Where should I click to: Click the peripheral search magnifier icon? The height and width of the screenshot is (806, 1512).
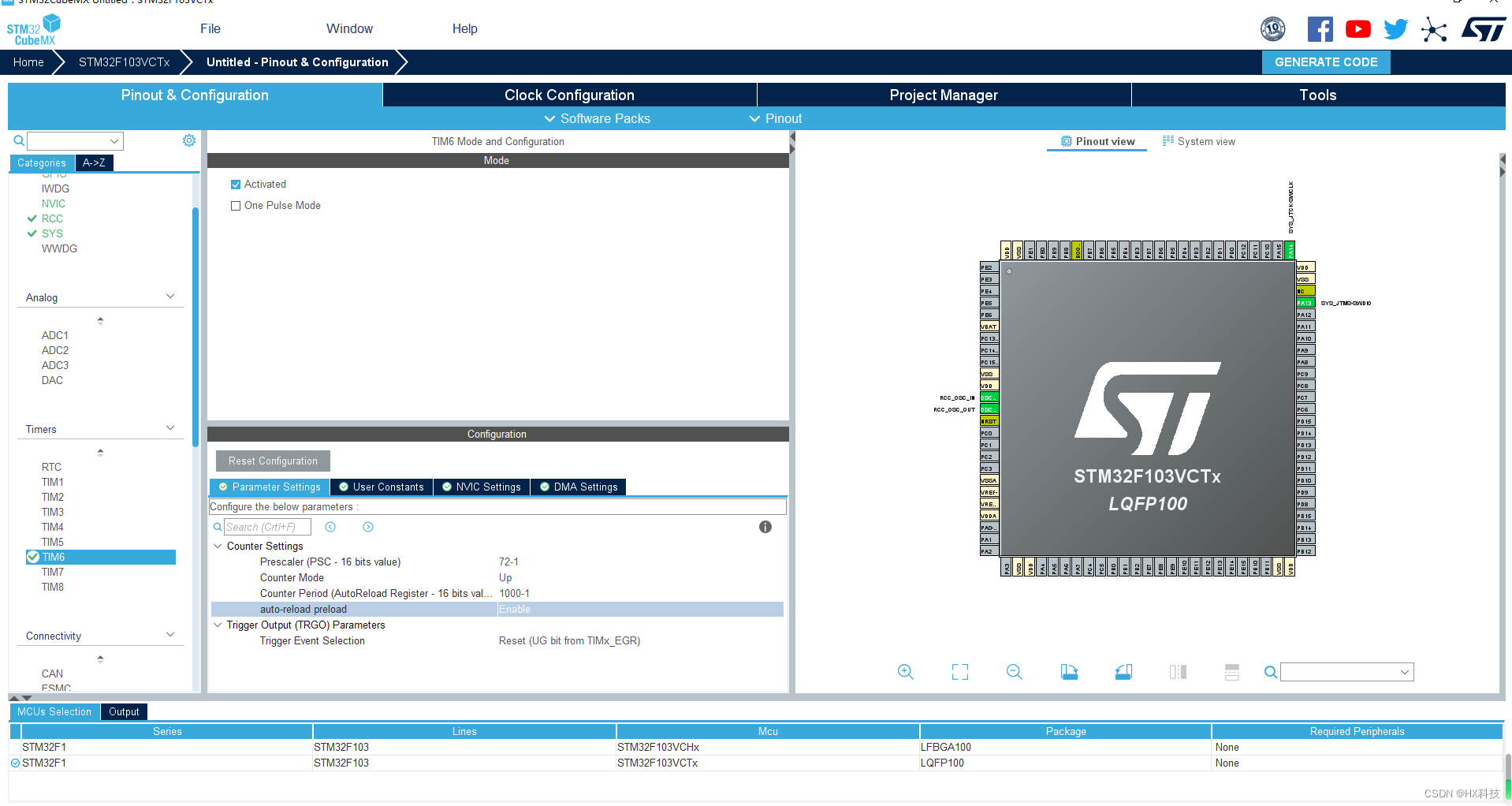pyautogui.click(x=19, y=141)
